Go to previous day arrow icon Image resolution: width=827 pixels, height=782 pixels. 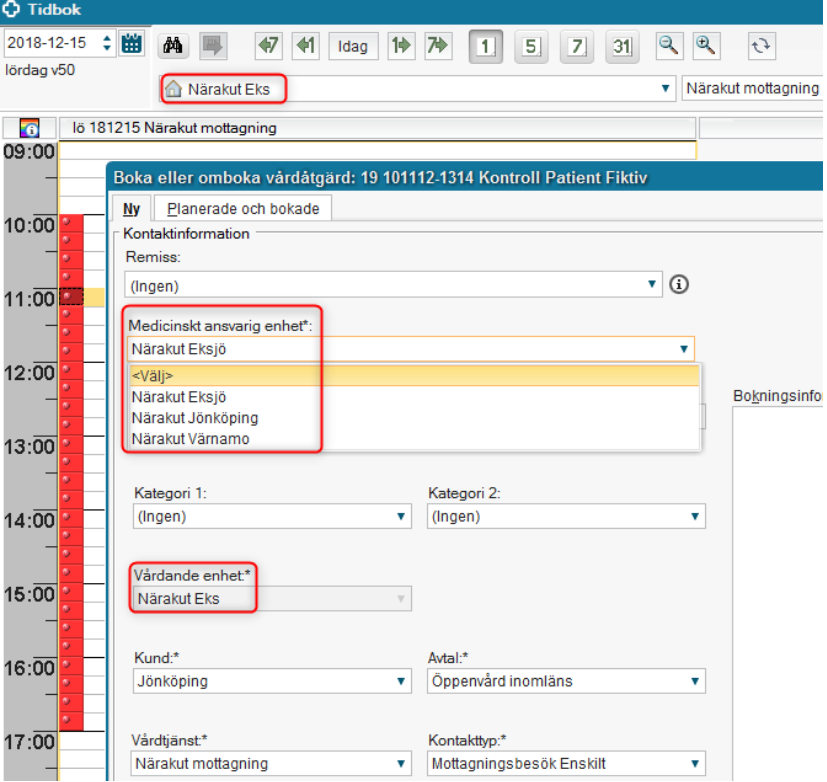pos(305,46)
